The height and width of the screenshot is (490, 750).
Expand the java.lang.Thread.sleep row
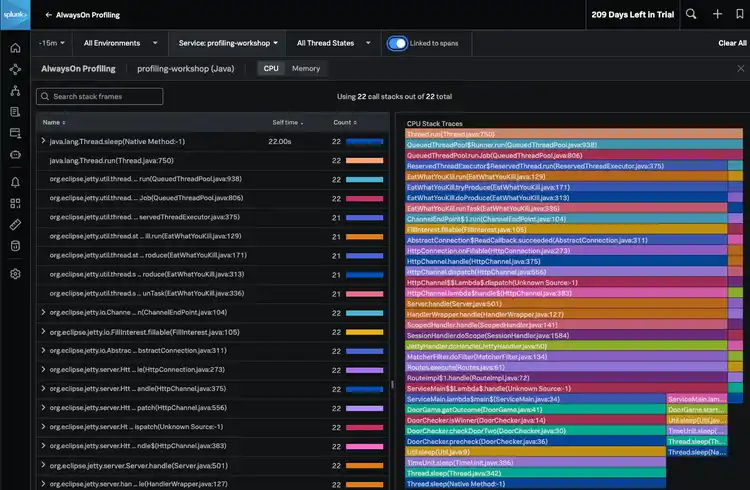click(x=43, y=142)
